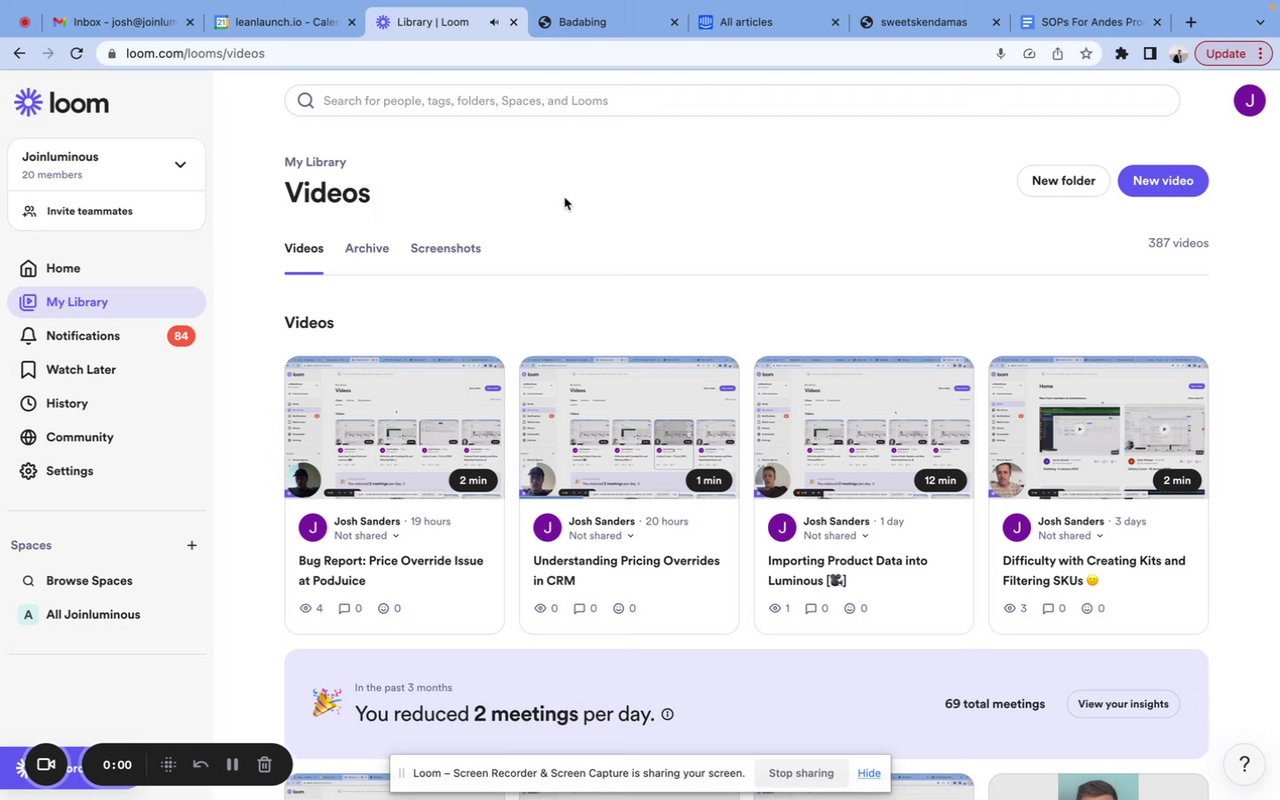Pause the Loom recording
Viewport: 1280px width, 800px height.
pos(232,765)
